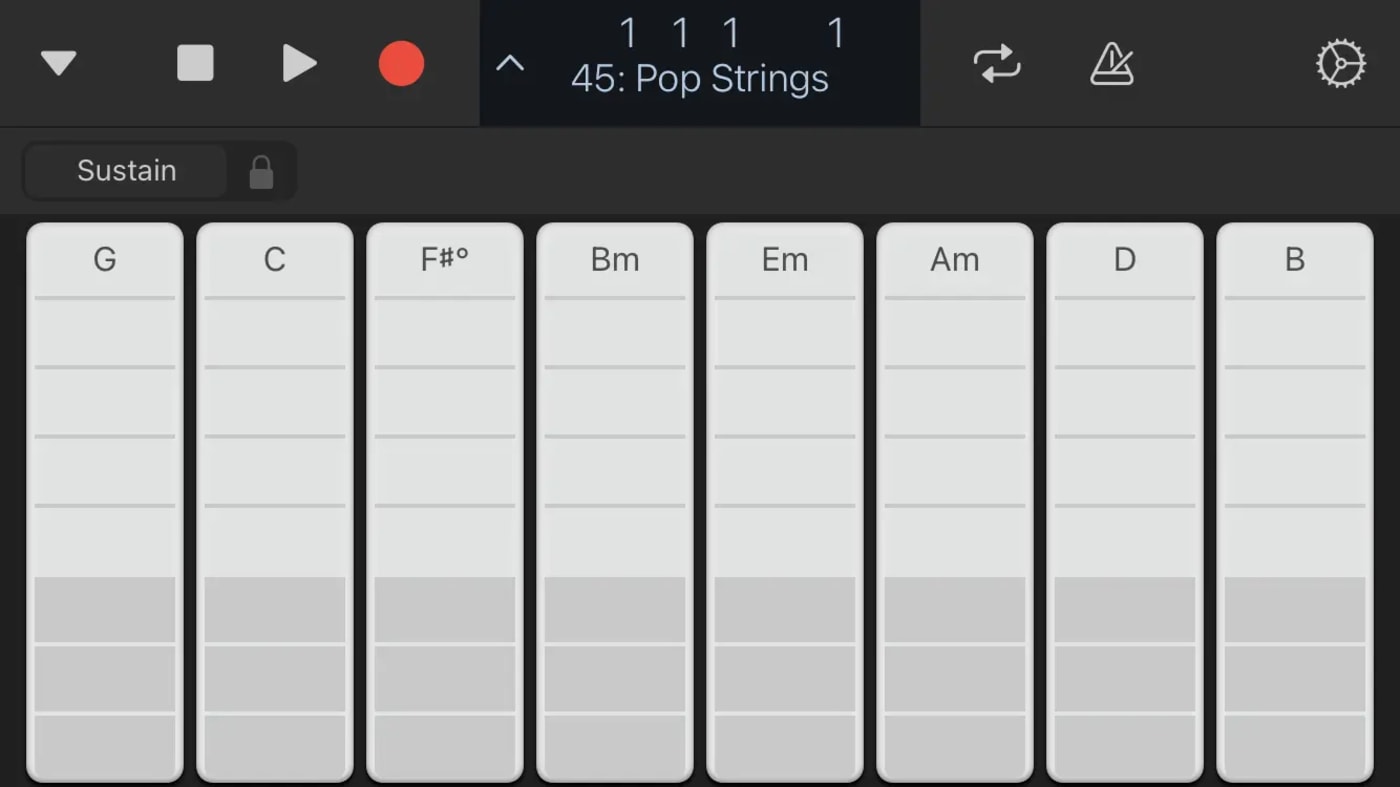Stop playback with the stop icon
Image resolution: width=1400 pixels, height=787 pixels.
[195, 62]
